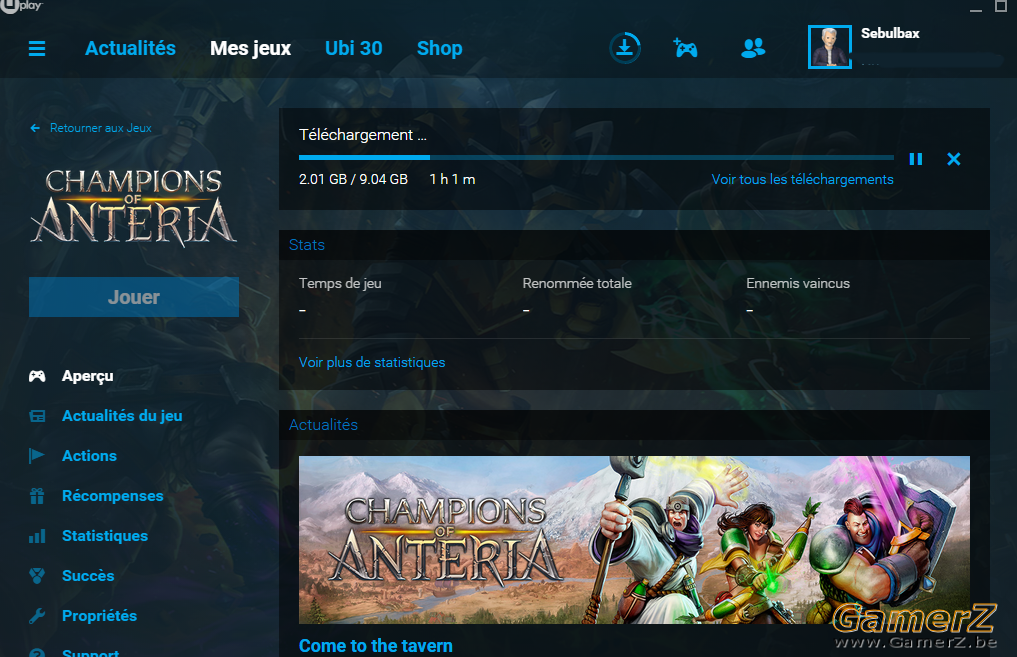Click the Temps de jeu stat

340,283
